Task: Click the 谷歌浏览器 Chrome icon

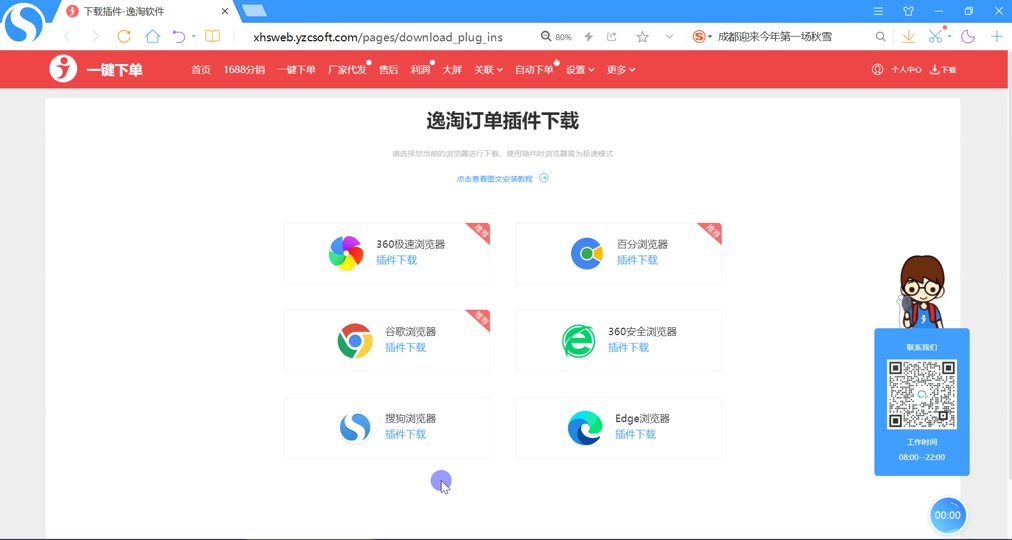Action: [x=355, y=341]
